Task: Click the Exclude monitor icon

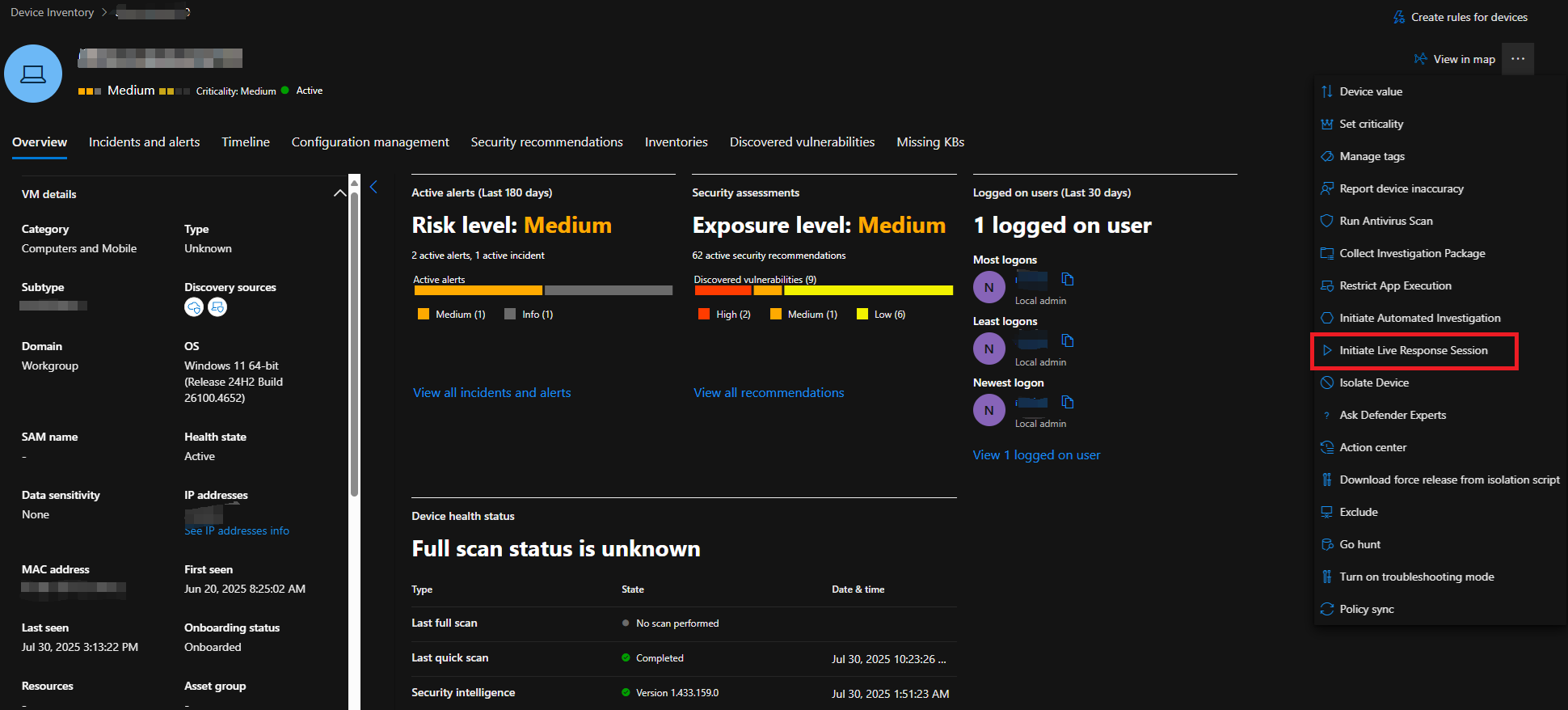Action: pyautogui.click(x=1326, y=512)
